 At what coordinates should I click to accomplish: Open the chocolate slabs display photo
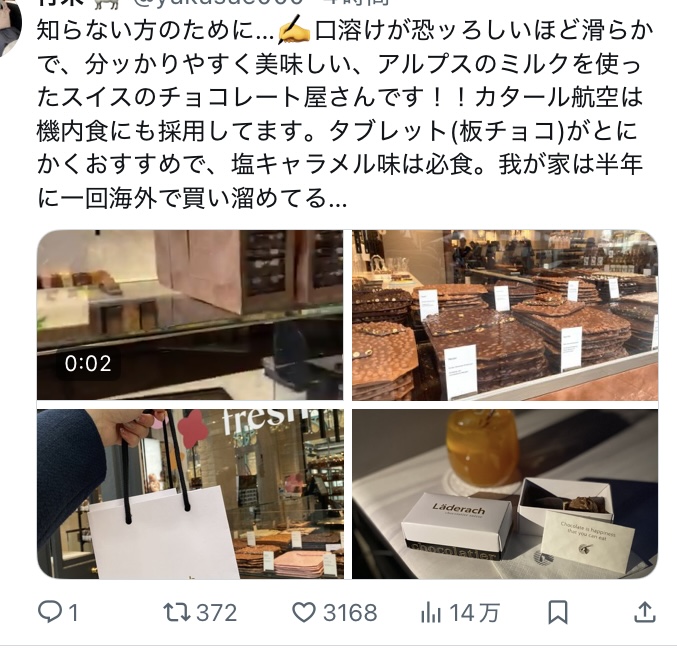(x=505, y=315)
